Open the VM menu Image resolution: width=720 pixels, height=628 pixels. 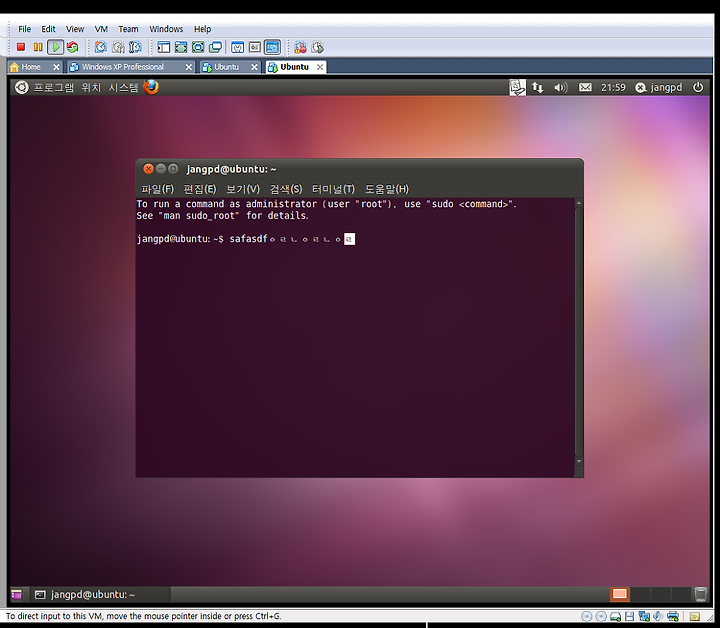(101, 29)
